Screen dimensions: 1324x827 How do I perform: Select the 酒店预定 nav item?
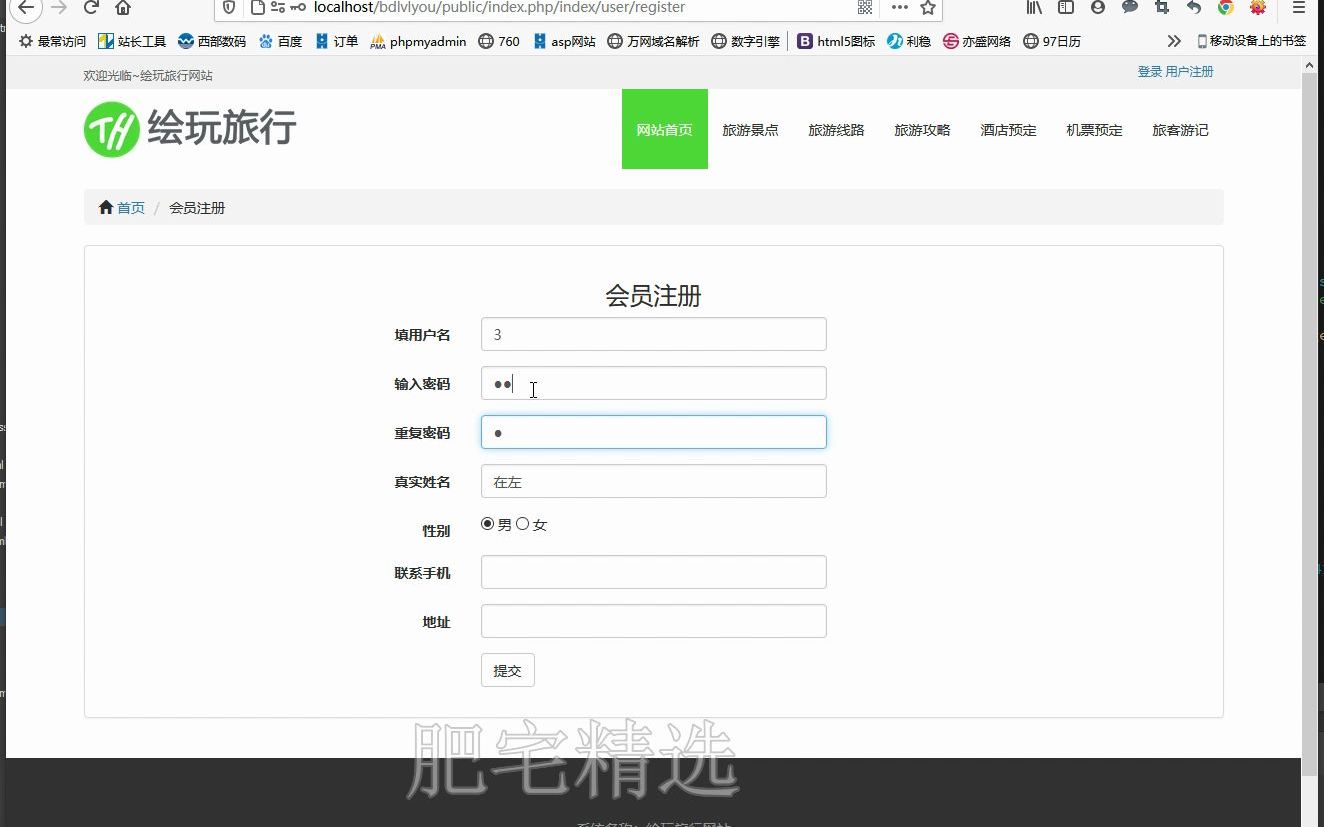pyautogui.click(x=1008, y=130)
